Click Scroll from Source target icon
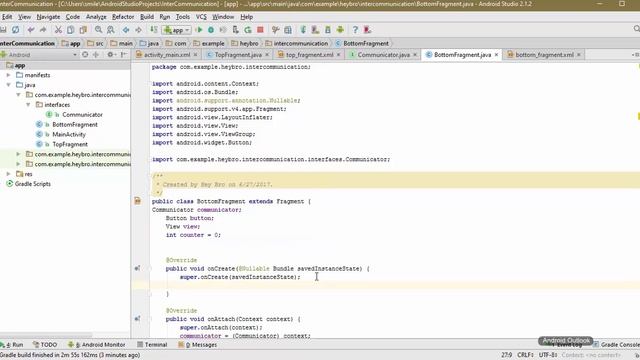This screenshot has height=360, width=640. [x=85, y=55]
